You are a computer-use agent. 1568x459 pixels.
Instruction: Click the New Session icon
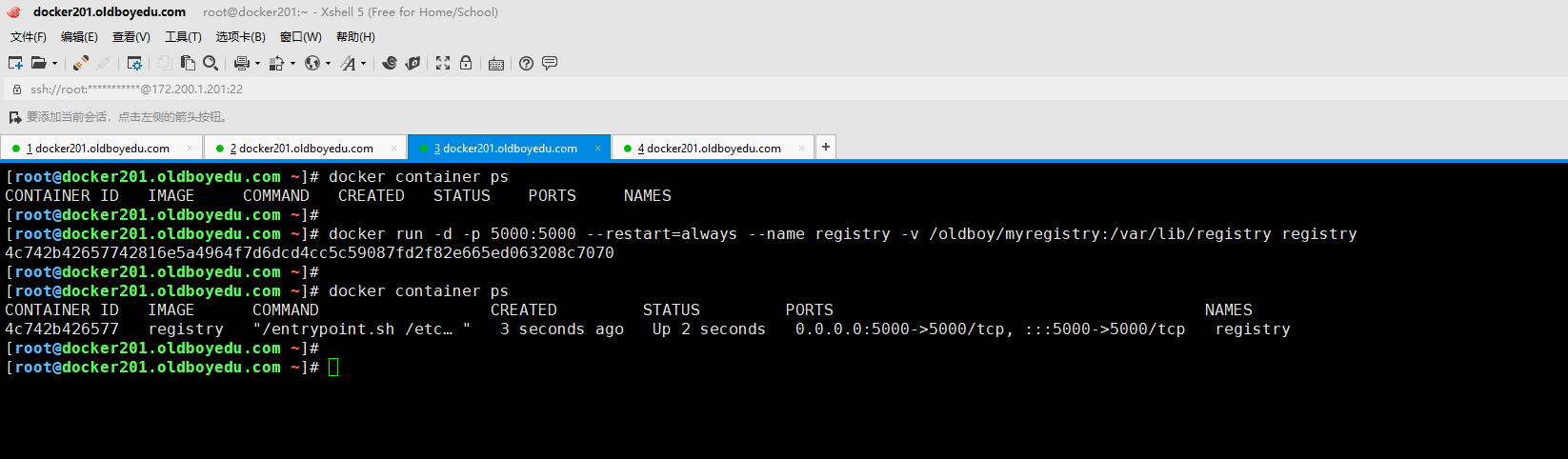[15, 63]
